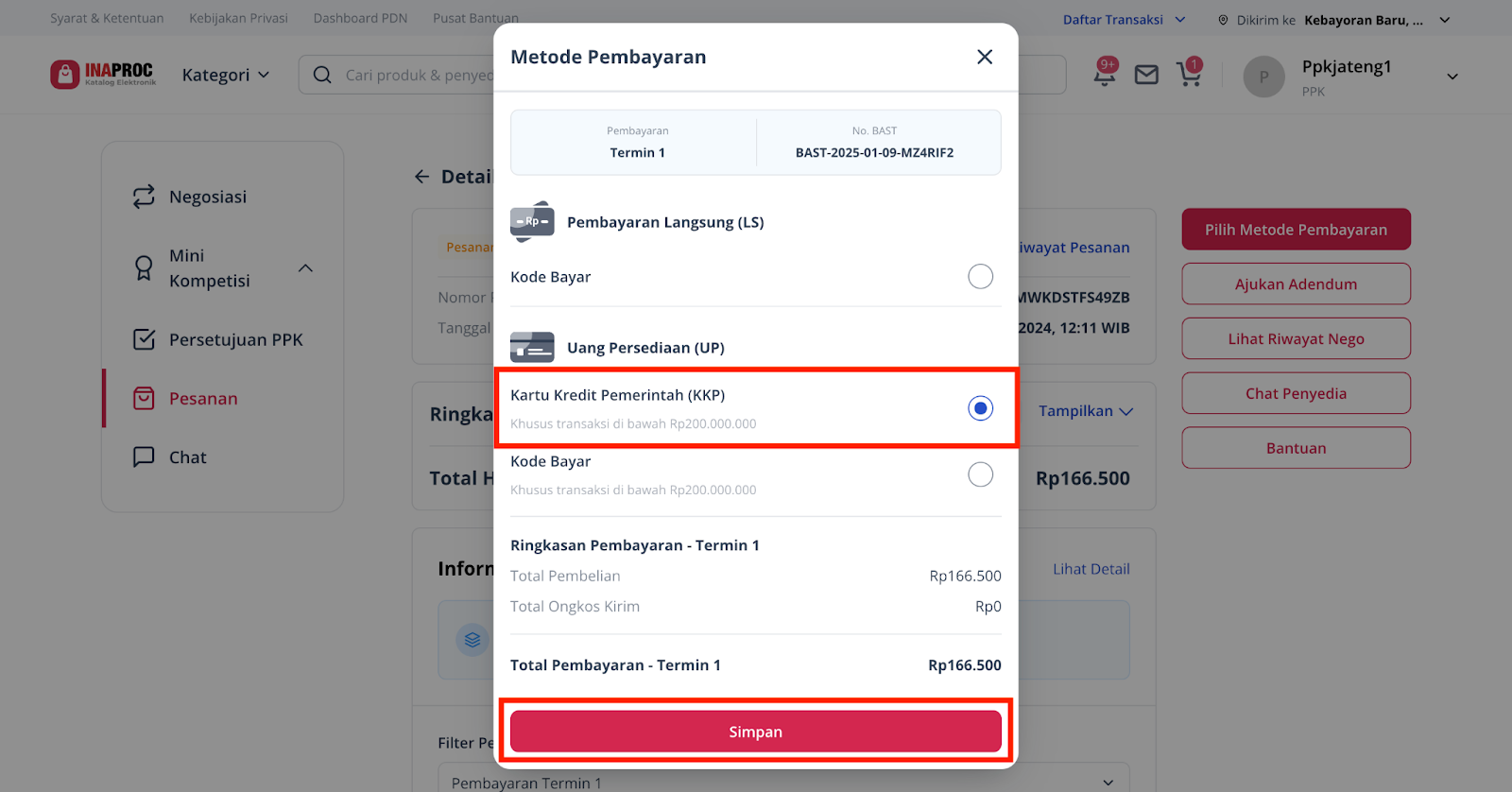Click the INAPROC logo
The height and width of the screenshot is (792, 1512).
(103, 74)
